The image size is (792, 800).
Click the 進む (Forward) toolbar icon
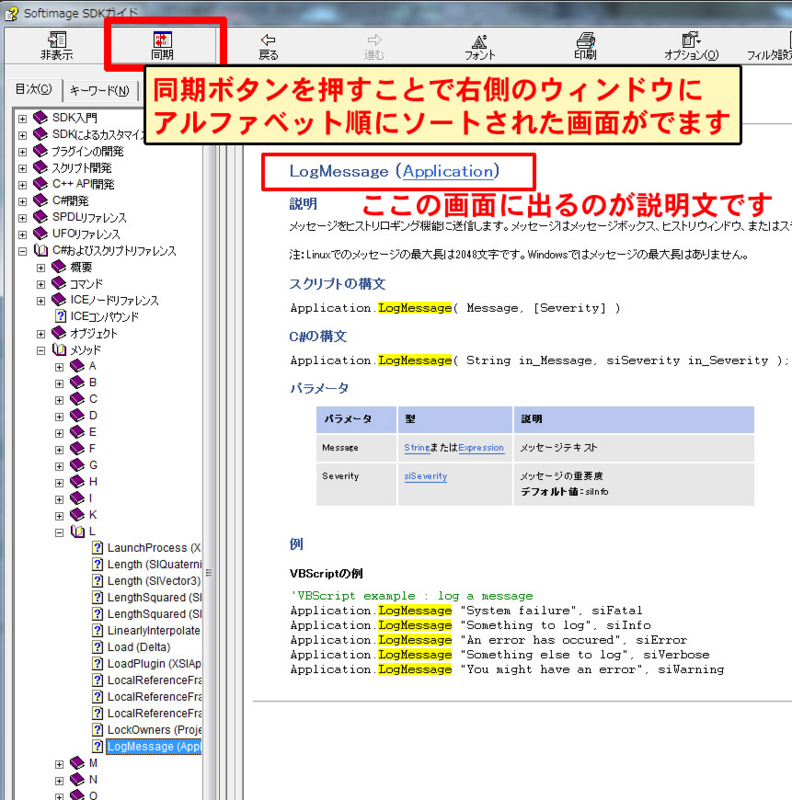[x=374, y=47]
